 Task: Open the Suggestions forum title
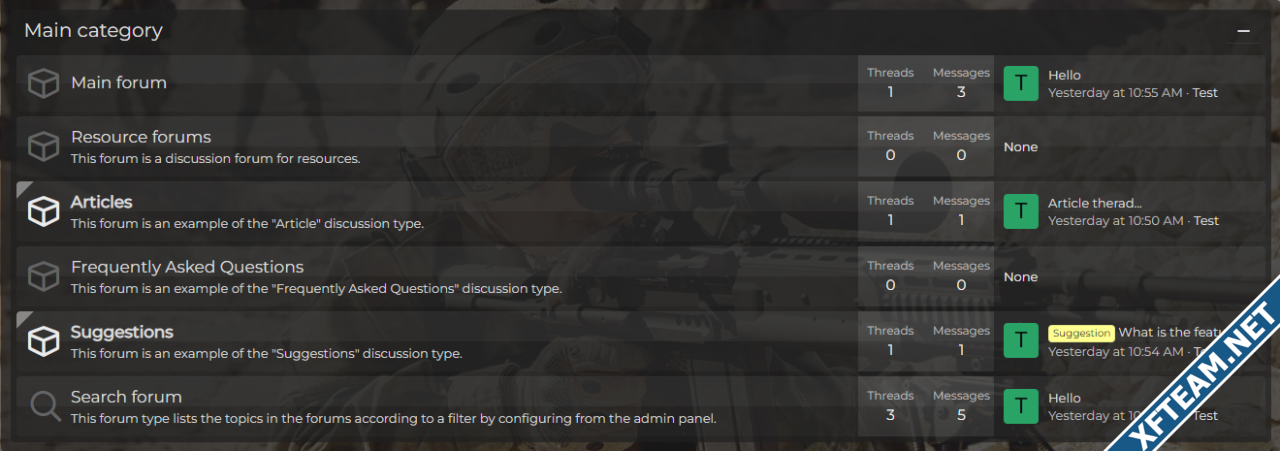pyautogui.click(x=122, y=332)
